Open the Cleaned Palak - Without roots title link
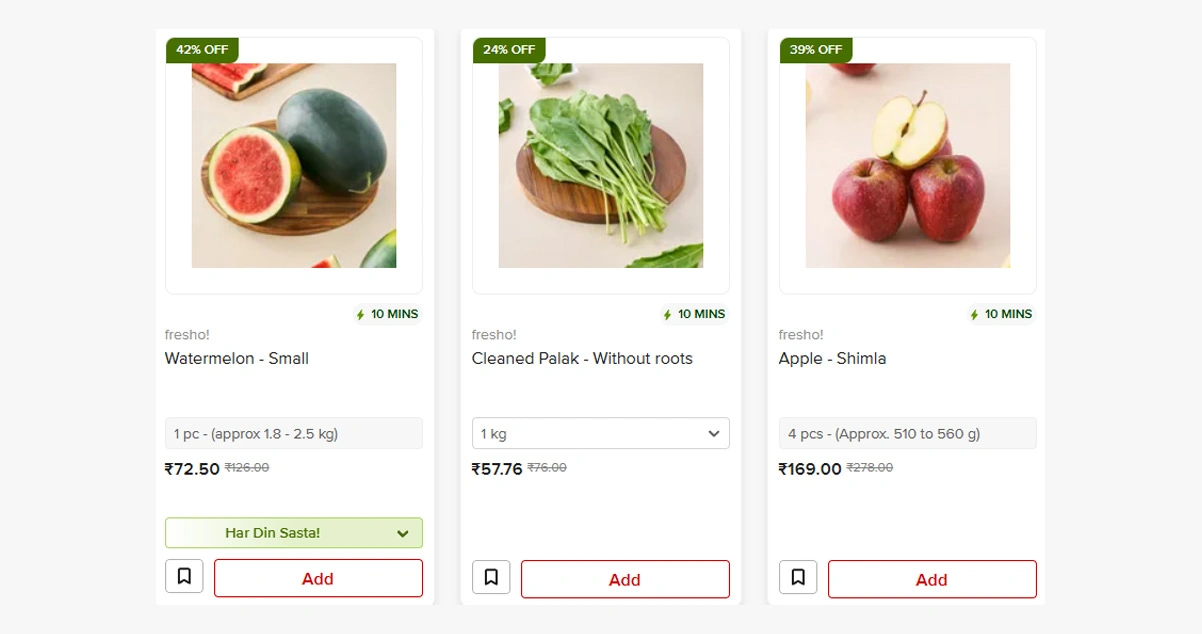Viewport: 1202px width, 634px height. tap(582, 358)
